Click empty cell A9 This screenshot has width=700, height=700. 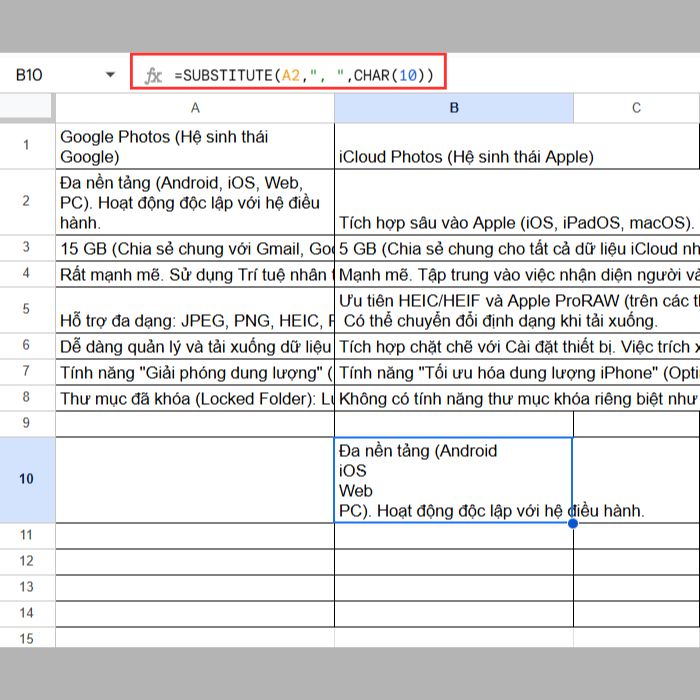195,424
